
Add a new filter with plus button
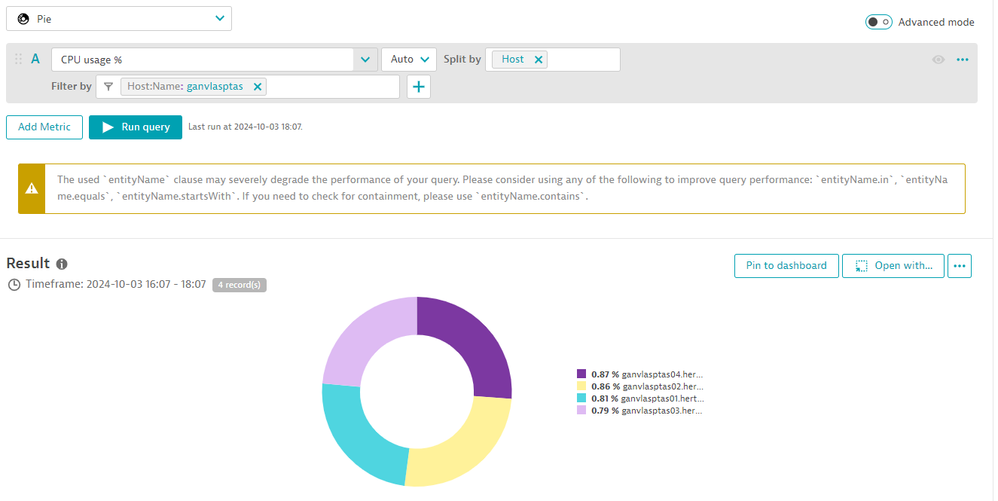419,87
